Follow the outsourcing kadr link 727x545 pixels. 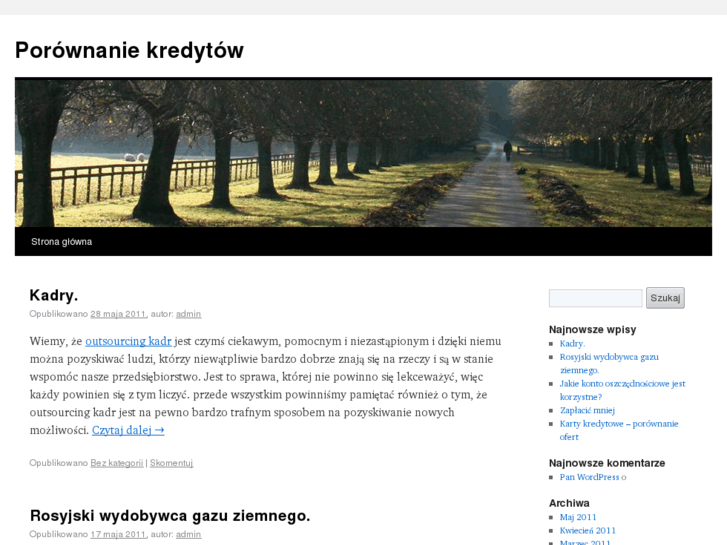tap(128, 341)
